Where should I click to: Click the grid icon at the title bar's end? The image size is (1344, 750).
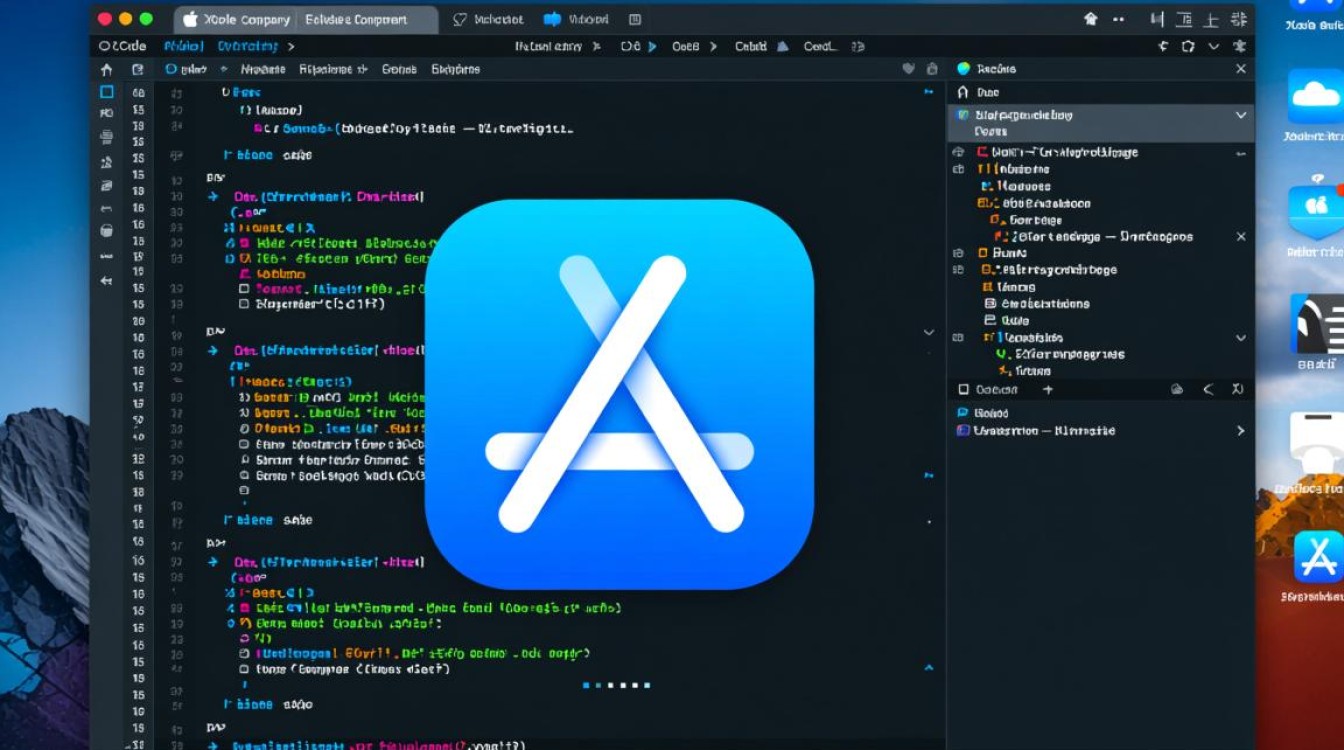tap(1240, 19)
